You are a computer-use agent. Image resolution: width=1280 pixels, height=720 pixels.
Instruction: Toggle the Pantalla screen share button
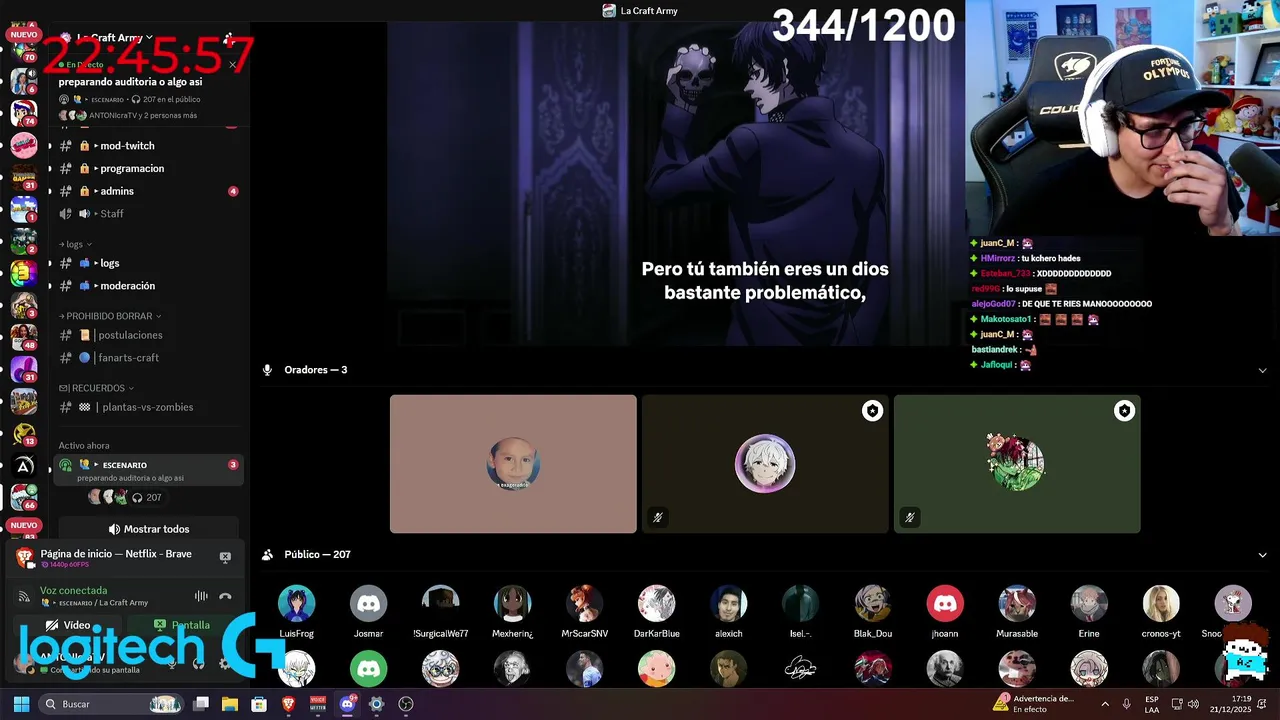(x=182, y=625)
